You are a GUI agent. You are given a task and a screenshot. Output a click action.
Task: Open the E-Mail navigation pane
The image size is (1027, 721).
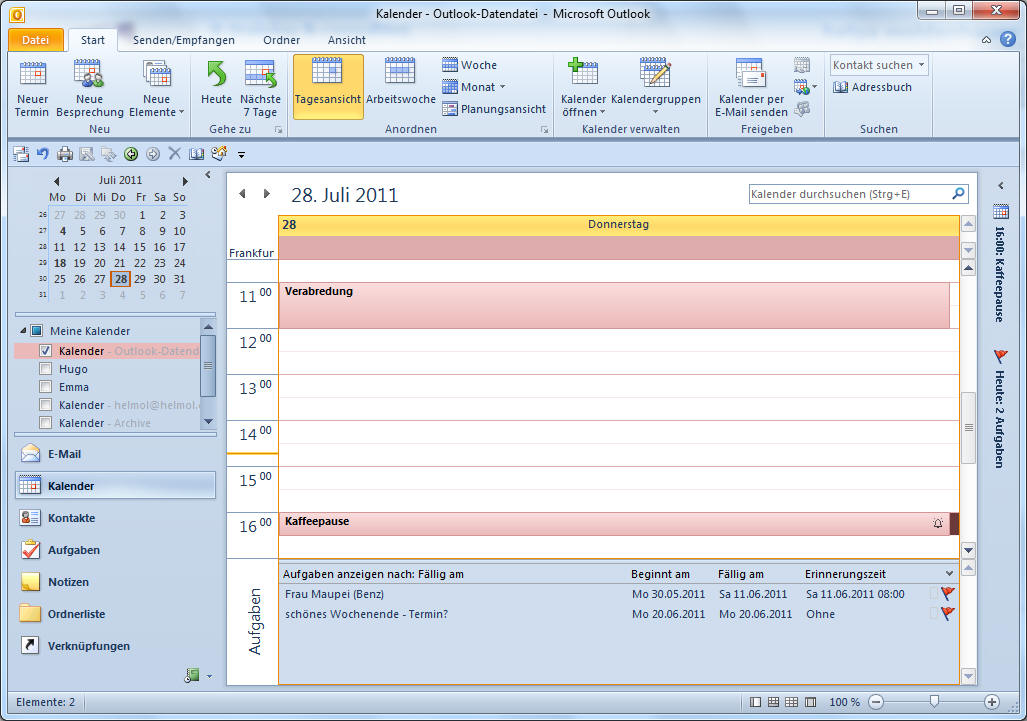click(x=115, y=454)
